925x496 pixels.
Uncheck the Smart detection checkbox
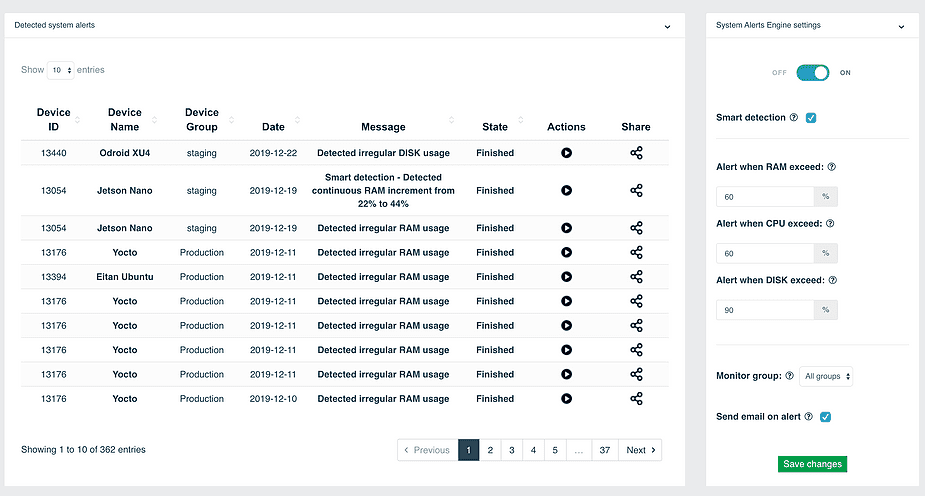pyautogui.click(x=811, y=118)
